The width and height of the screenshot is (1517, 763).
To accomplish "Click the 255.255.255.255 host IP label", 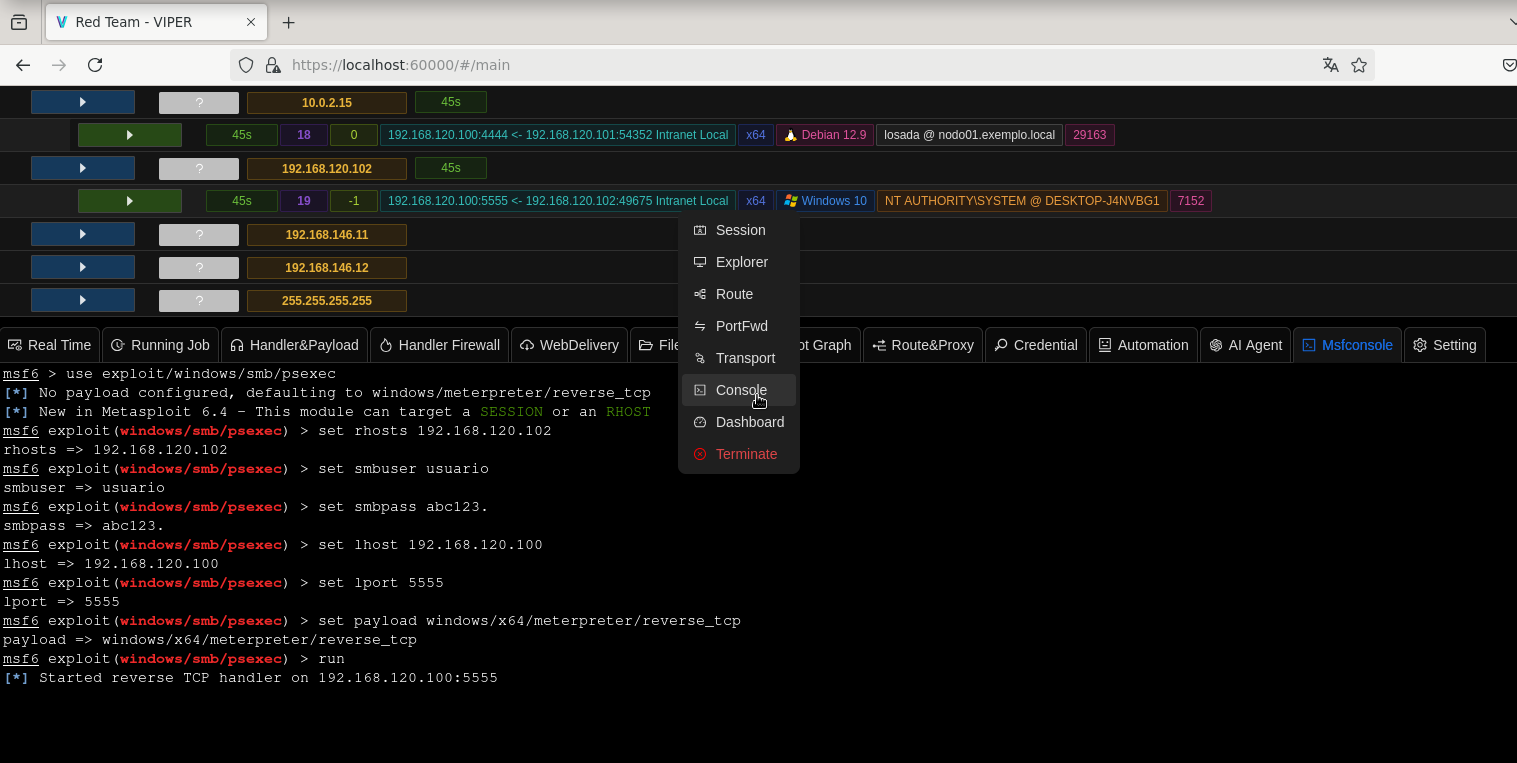I will tap(327, 300).
